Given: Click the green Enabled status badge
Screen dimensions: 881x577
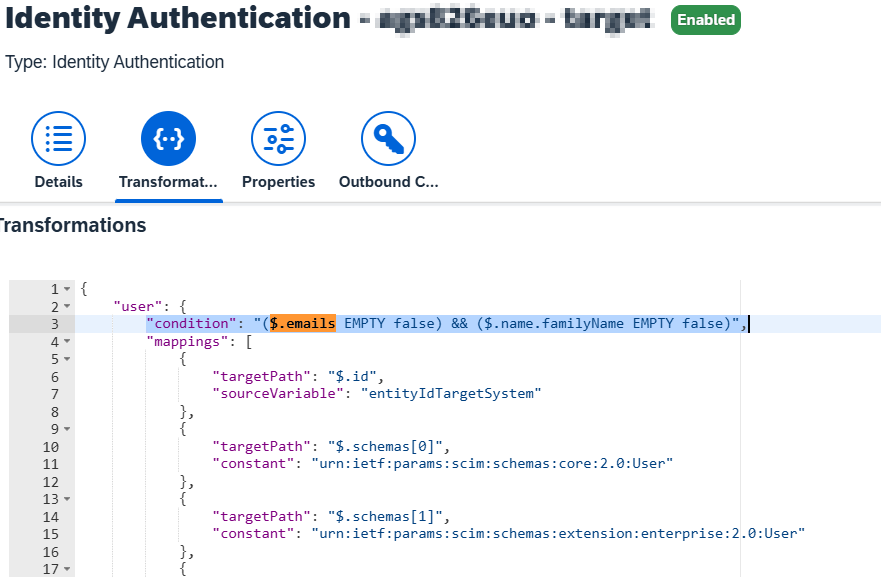Looking at the screenshot, I should pyautogui.click(x=706, y=20).
